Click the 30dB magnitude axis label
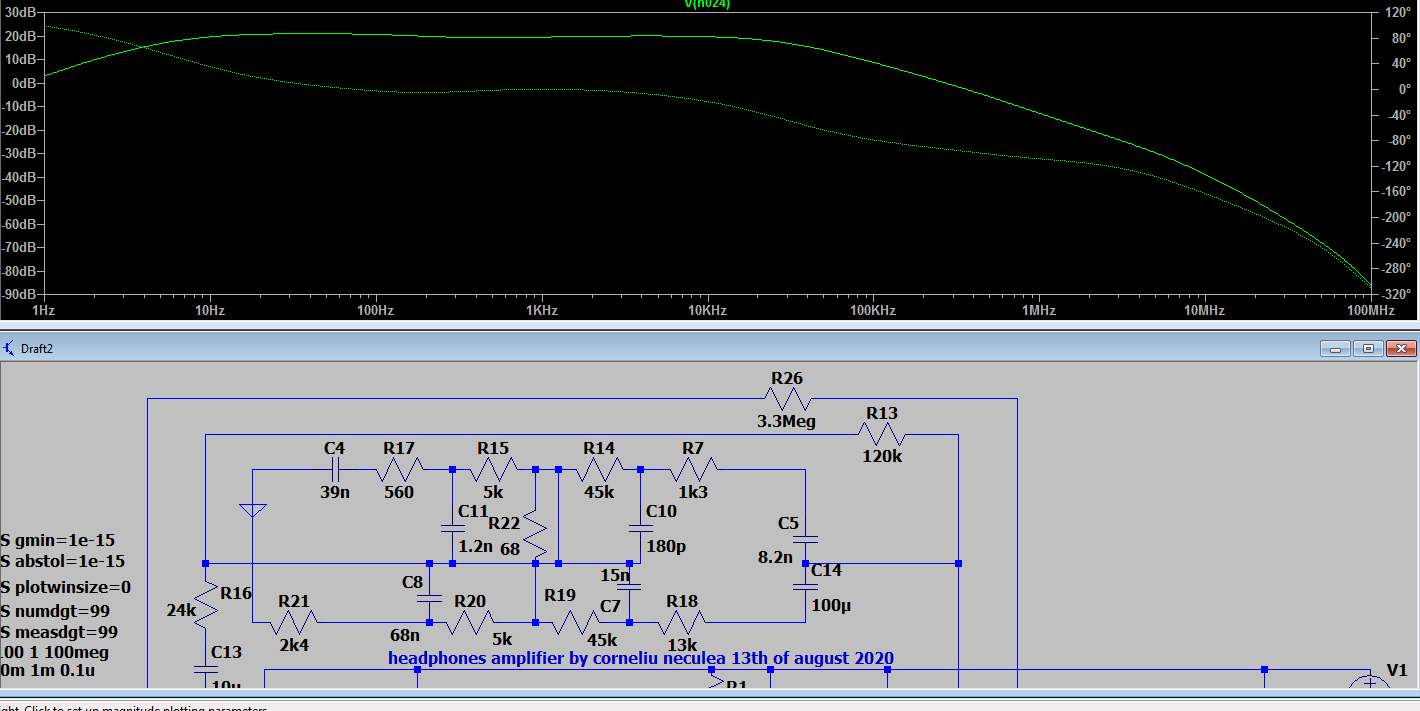The height and width of the screenshot is (711, 1420). (20, 12)
